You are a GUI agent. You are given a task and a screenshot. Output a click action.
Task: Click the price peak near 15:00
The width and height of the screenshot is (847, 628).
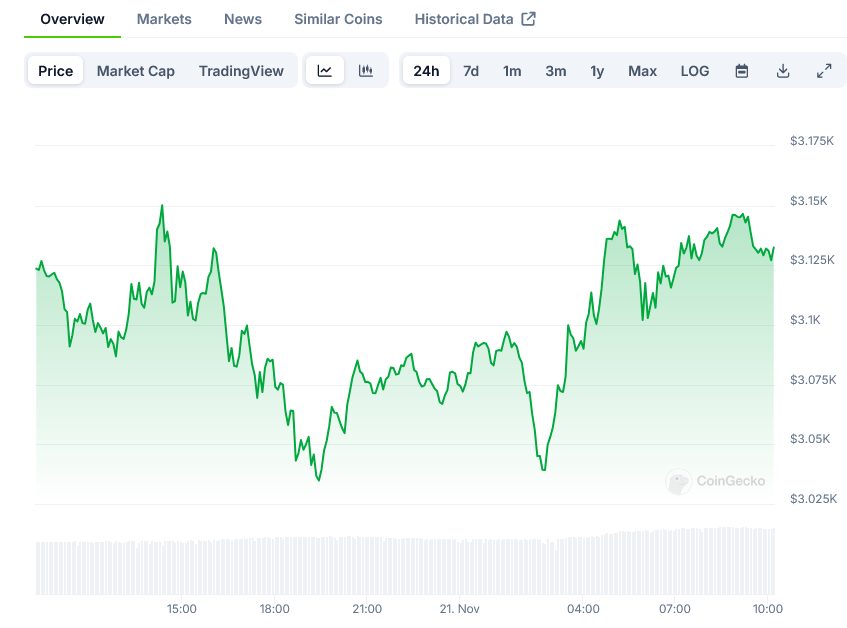point(162,206)
